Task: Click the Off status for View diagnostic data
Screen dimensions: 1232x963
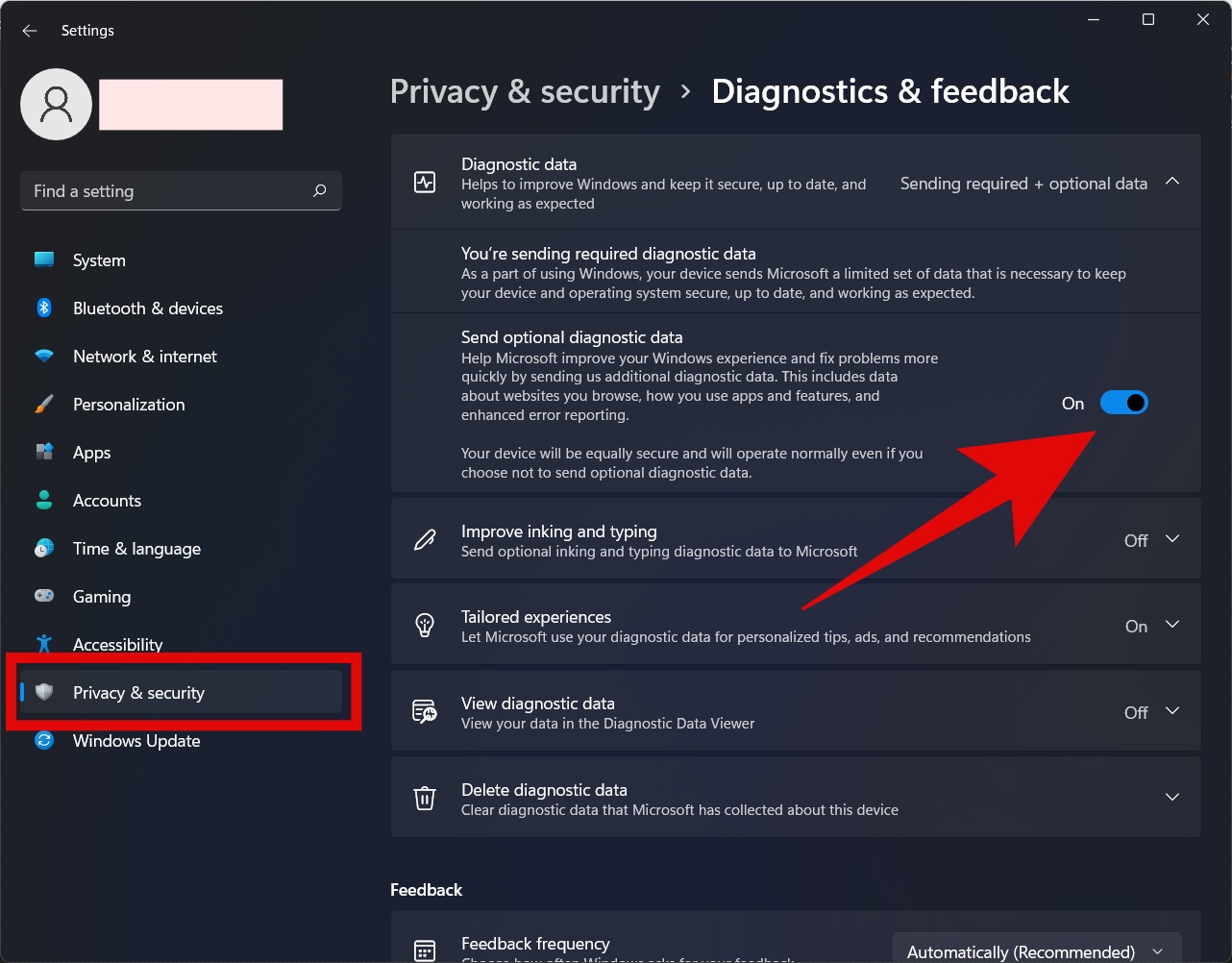Action: pos(1136,713)
